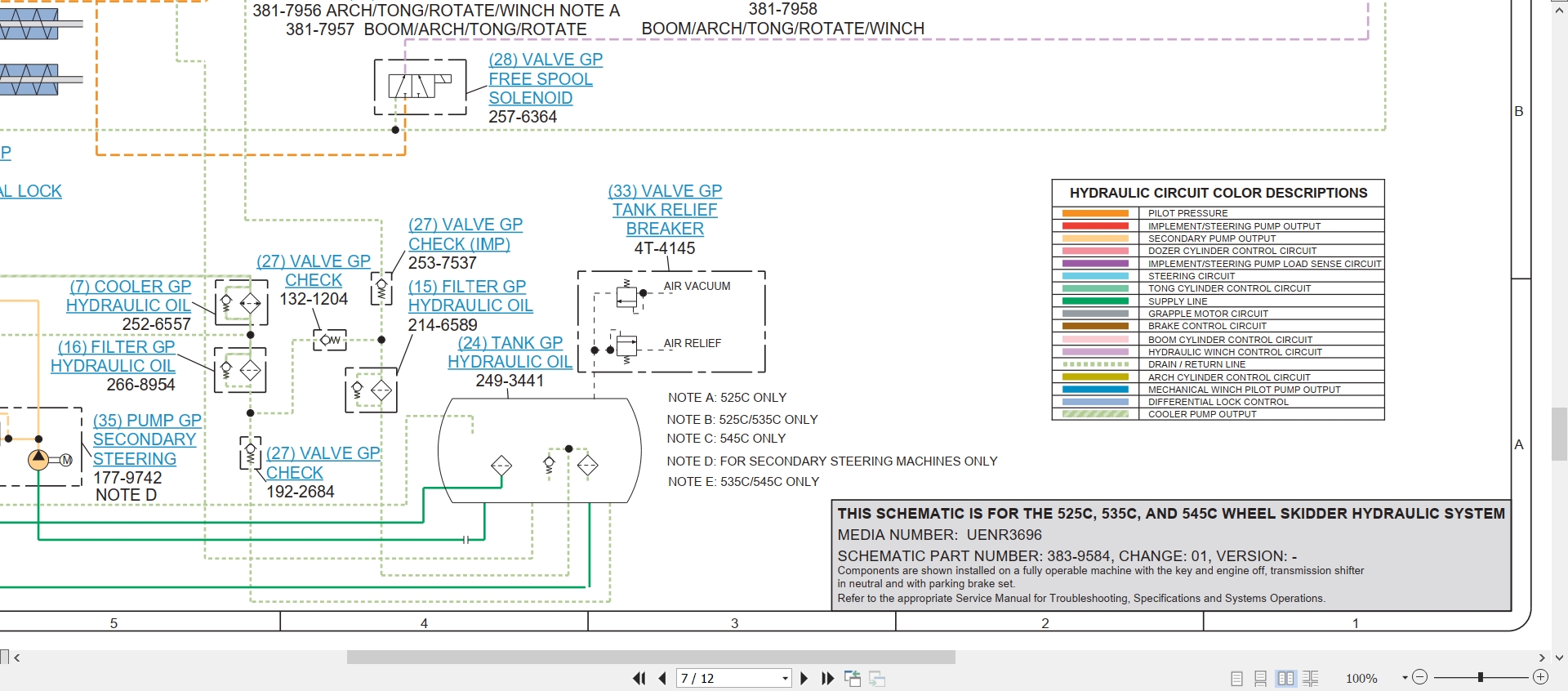The height and width of the screenshot is (691, 1568).
Task: Open (35) PUMP GP link
Action: (x=147, y=421)
